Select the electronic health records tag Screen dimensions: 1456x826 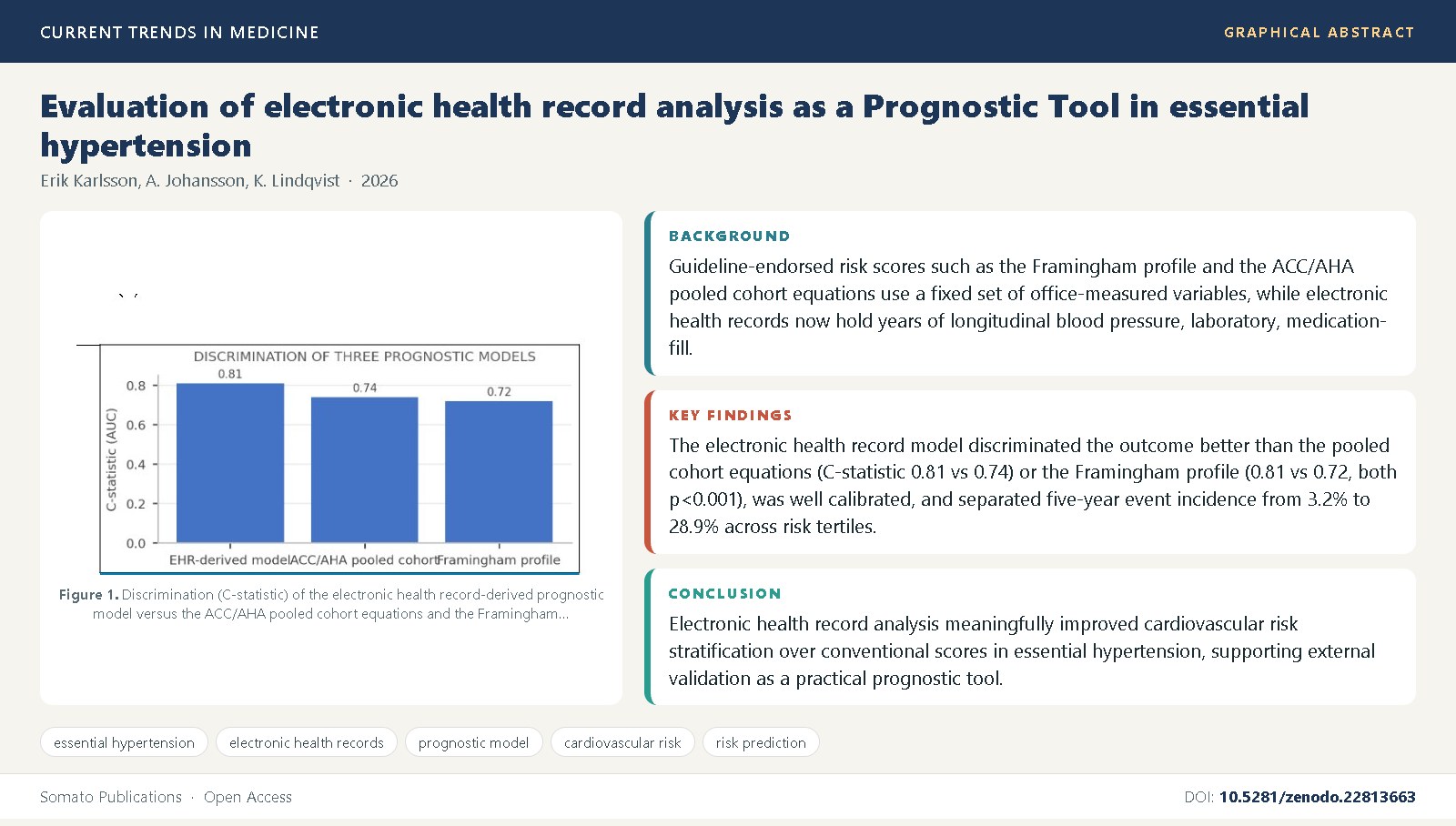pos(307,742)
